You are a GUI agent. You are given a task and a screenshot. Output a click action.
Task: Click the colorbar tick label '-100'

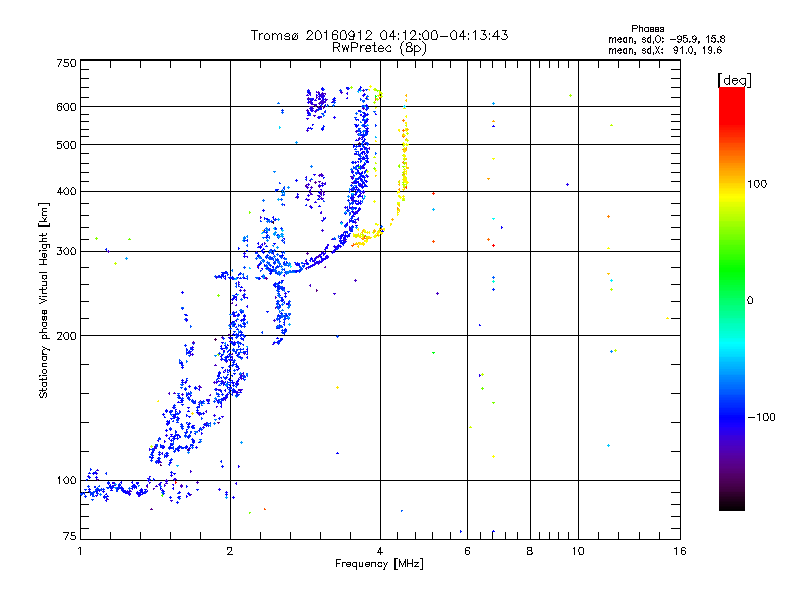coord(761,417)
